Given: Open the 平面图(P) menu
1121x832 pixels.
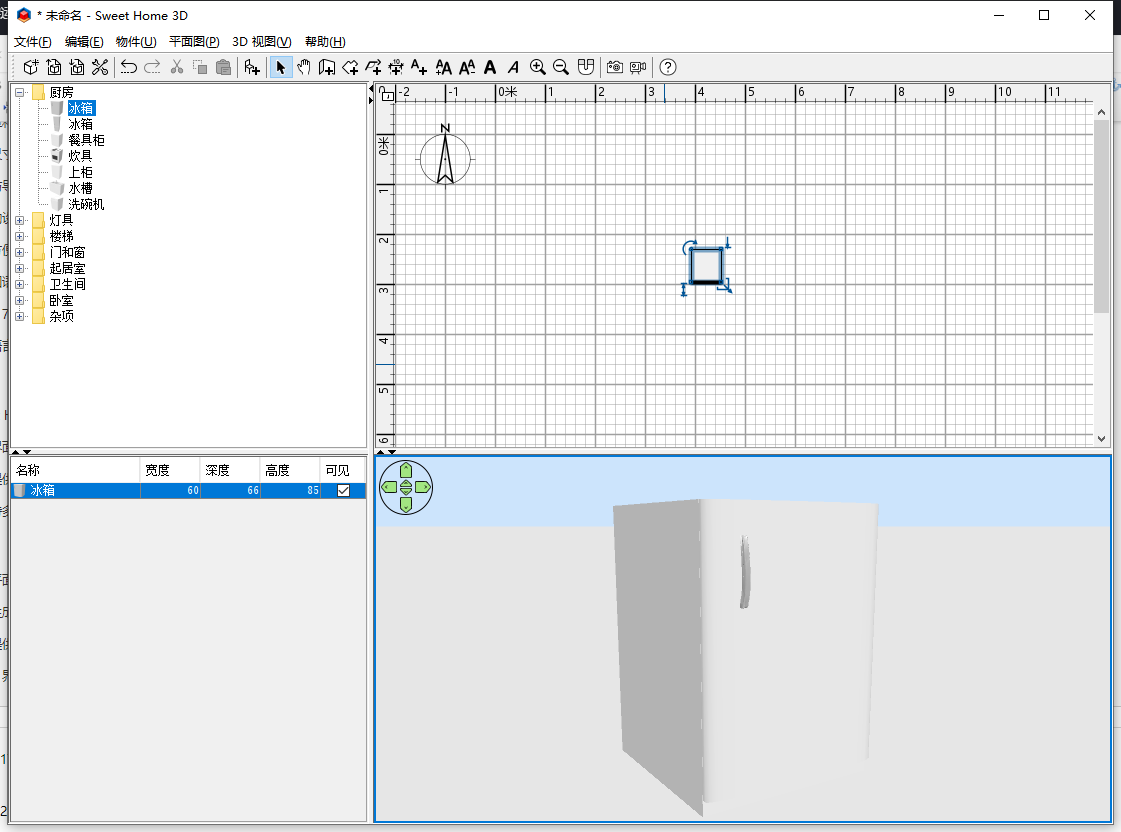Looking at the screenshot, I should click(194, 41).
